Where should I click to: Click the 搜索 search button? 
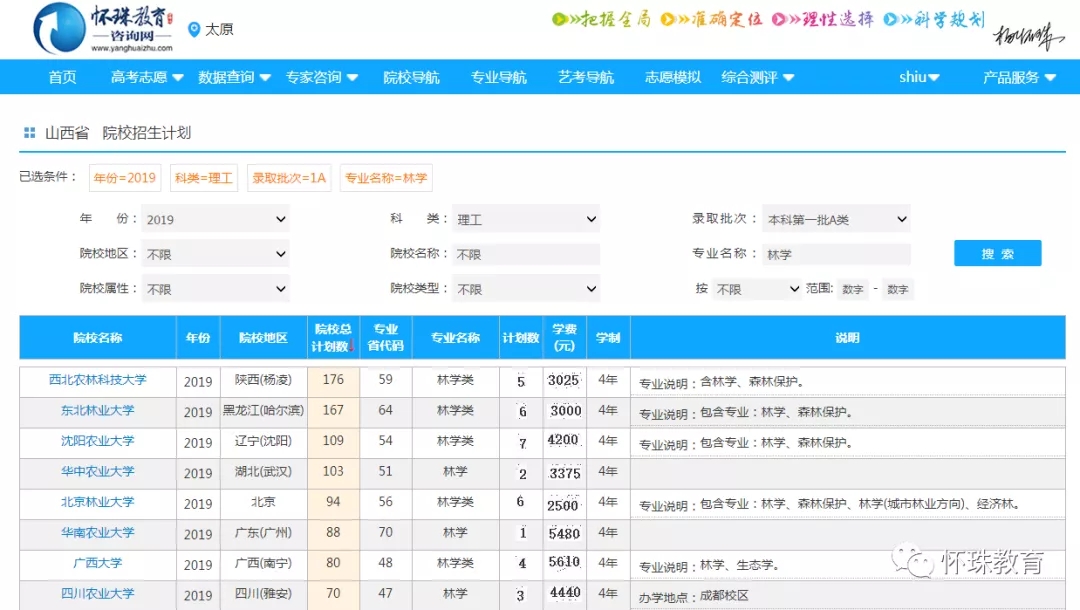[x=997, y=253]
